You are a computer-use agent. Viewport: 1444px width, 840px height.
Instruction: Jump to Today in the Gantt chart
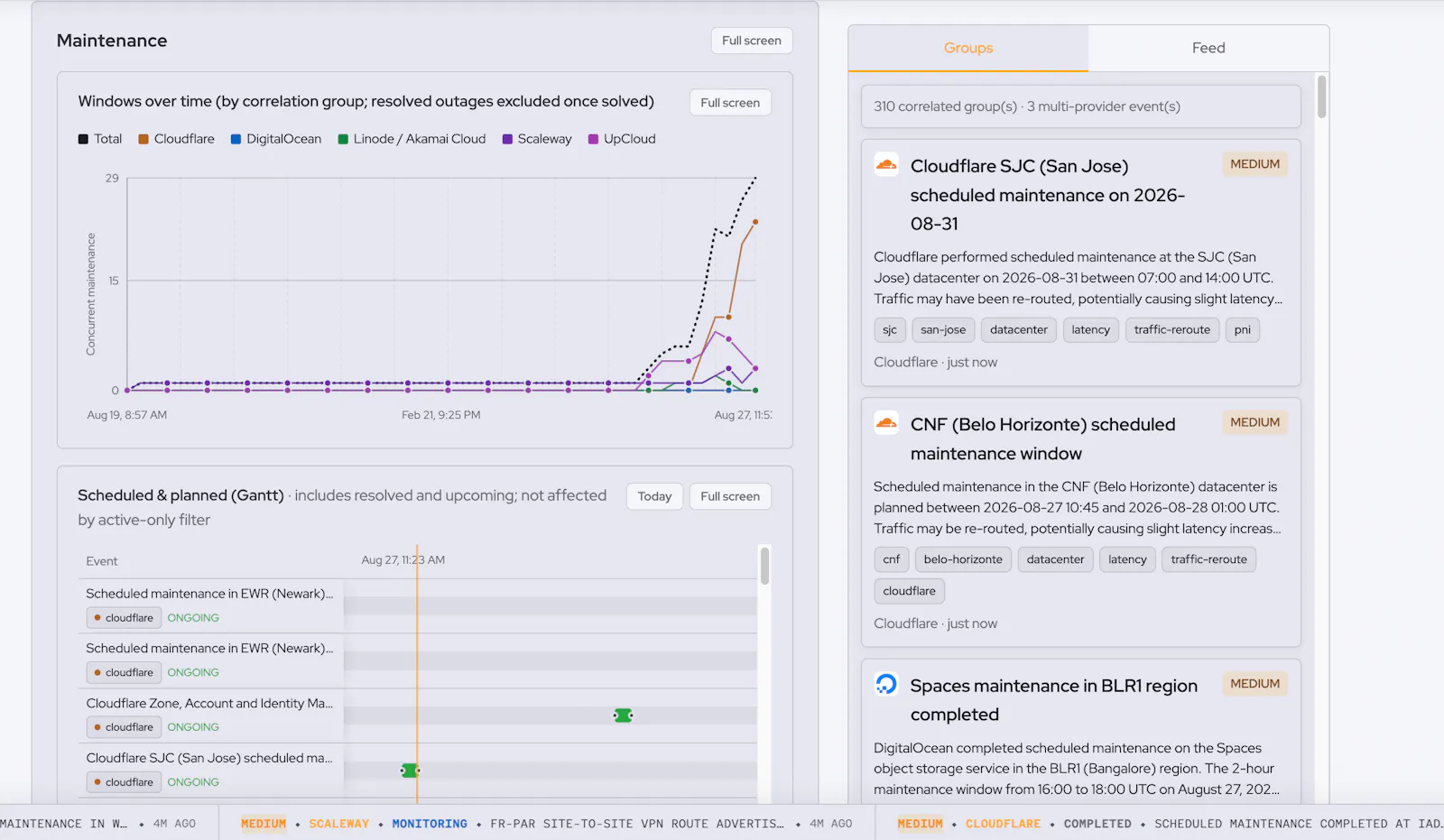point(654,496)
